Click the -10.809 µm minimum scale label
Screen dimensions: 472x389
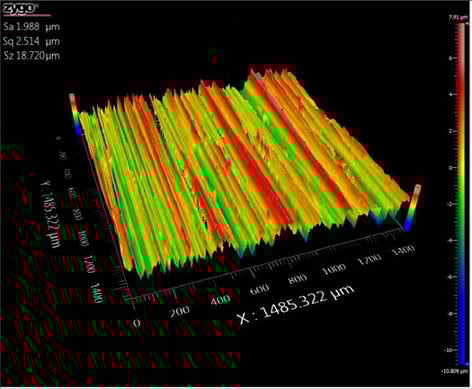click(x=455, y=371)
